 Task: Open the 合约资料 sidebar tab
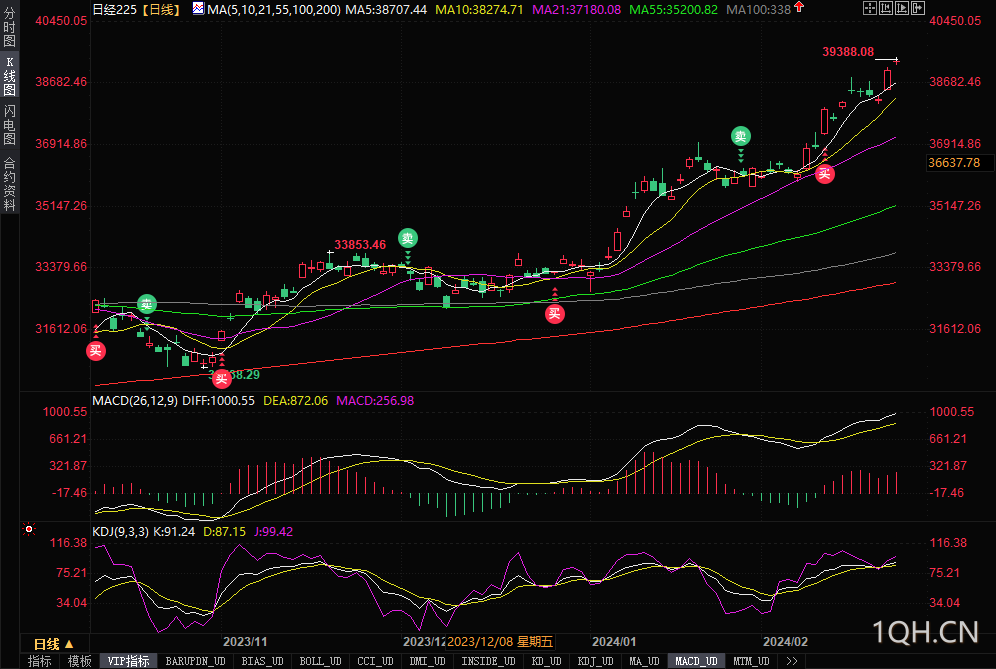tap(10, 184)
